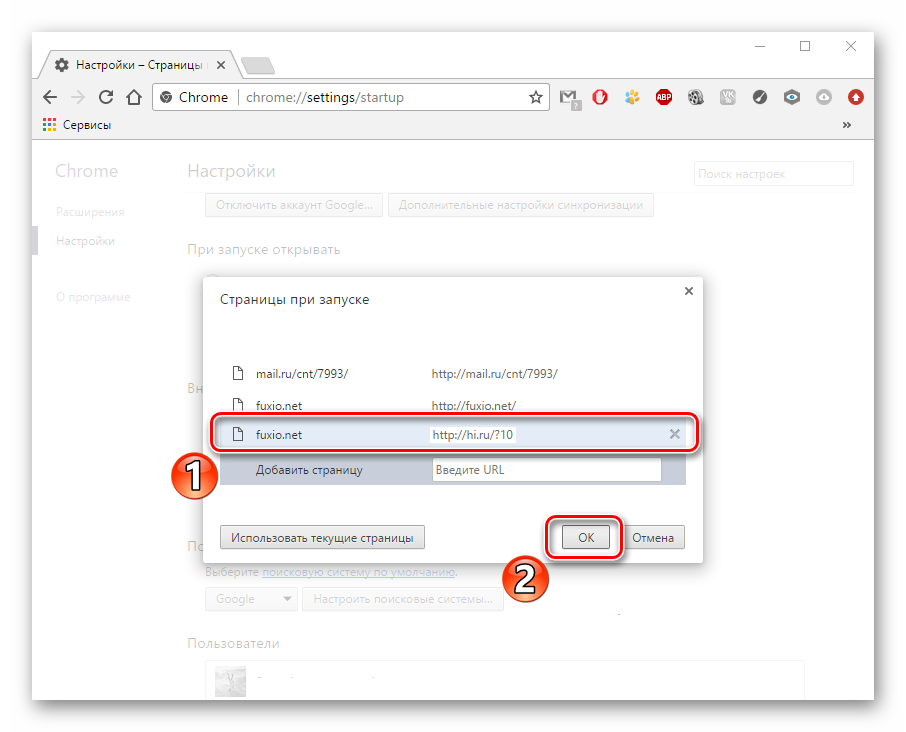The height and width of the screenshot is (732, 906).
Task: Click the Поиск настроек search field
Action: [x=774, y=174]
